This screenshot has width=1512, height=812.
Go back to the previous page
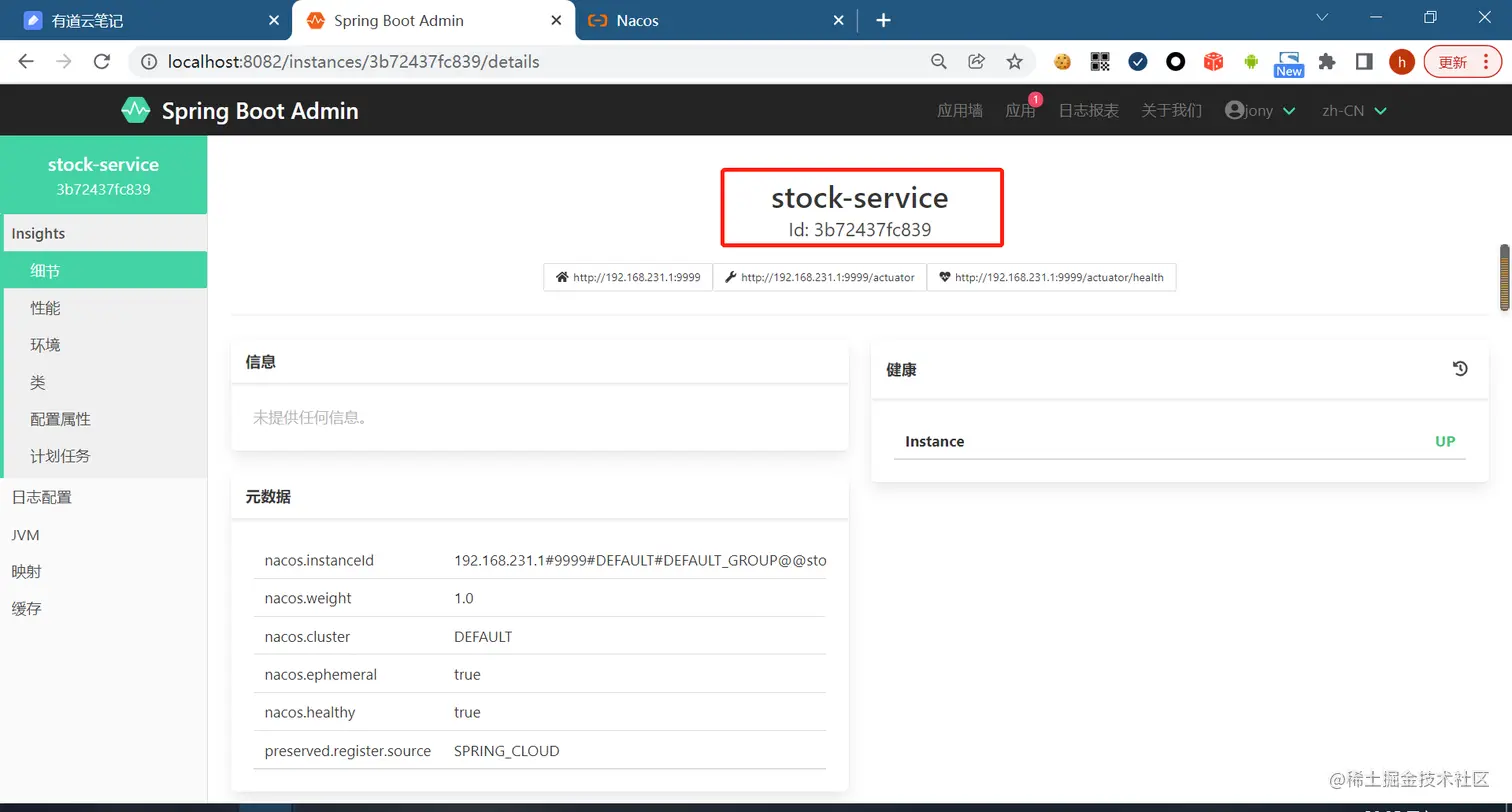pos(26,62)
